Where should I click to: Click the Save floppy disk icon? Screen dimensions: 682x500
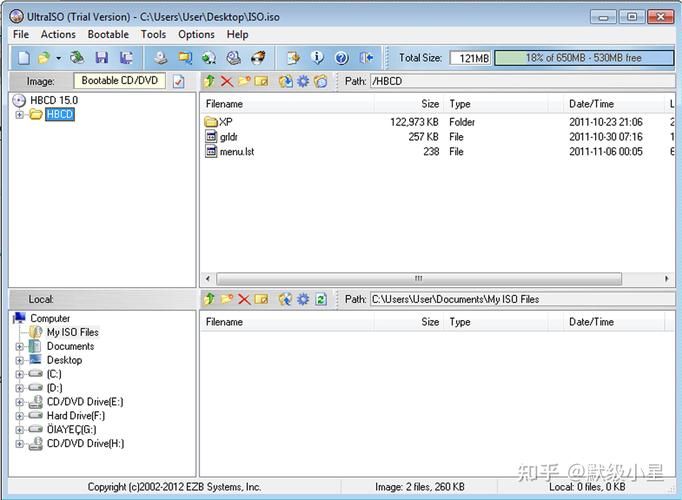tap(102, 57)
